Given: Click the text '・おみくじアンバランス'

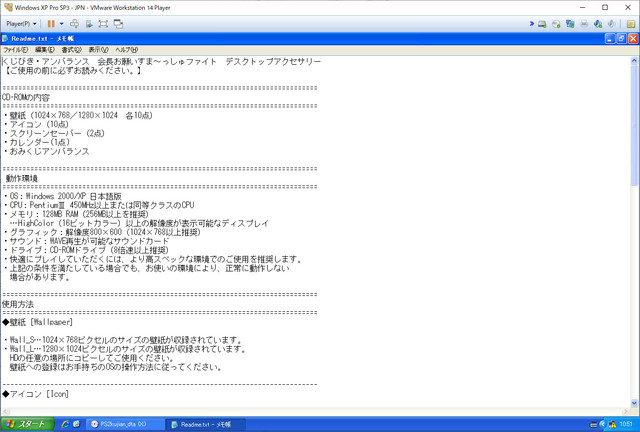Looking at the screenshot, I should [46, 151].
